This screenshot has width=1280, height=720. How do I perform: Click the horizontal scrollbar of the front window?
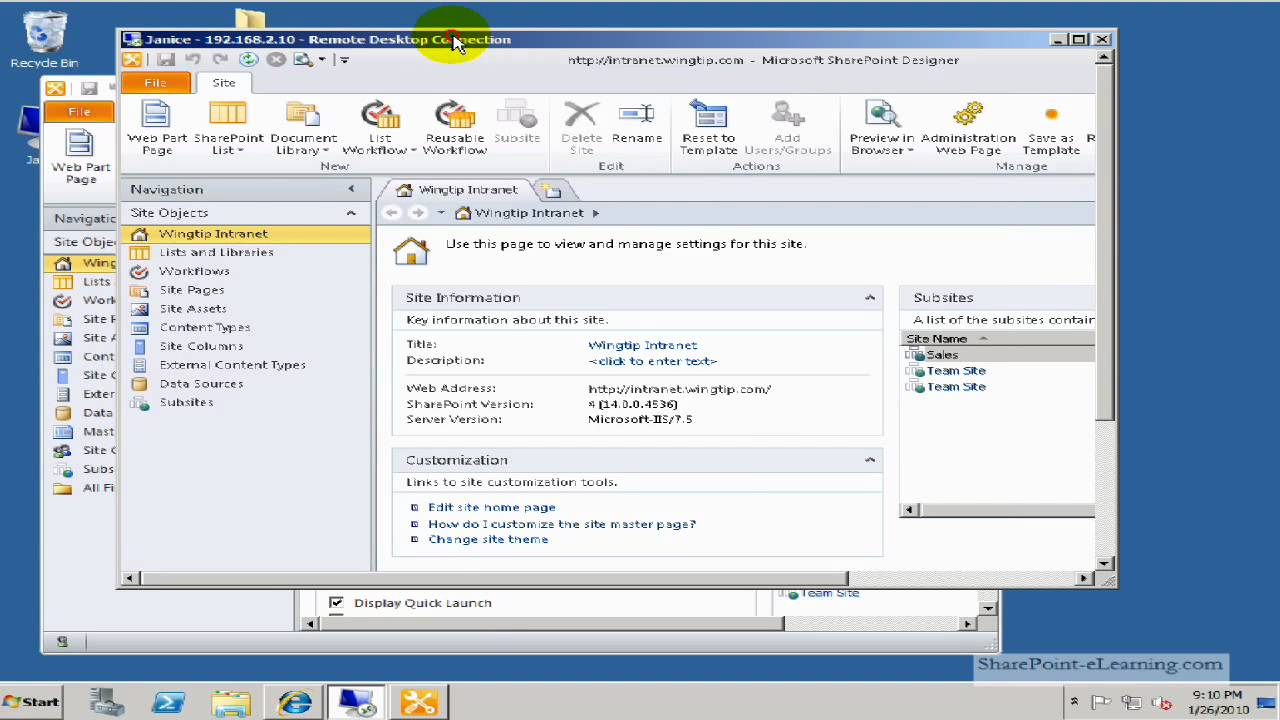click(494, 578)
